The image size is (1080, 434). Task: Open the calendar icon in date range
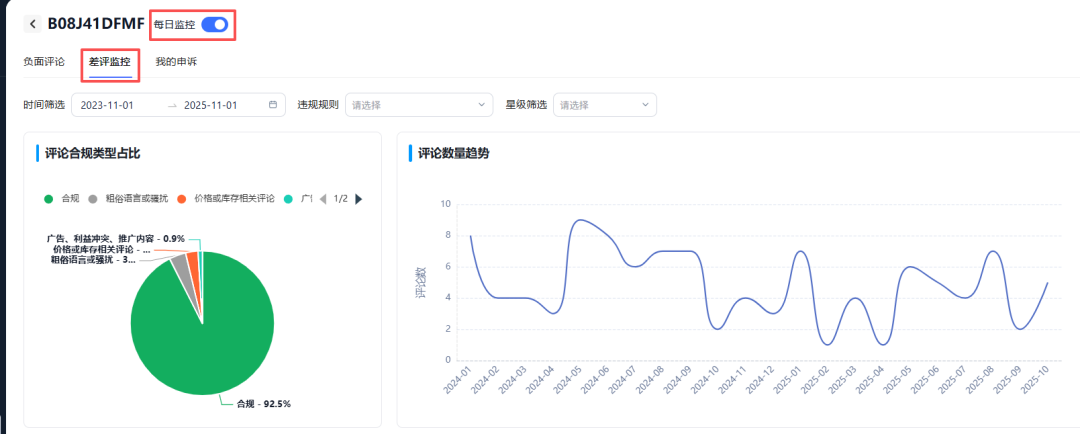273,105
